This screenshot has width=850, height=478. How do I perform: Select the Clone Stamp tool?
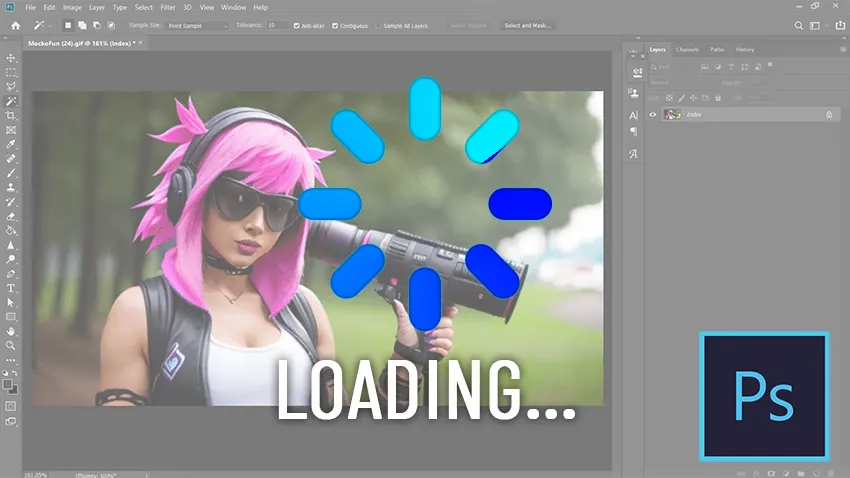coord(11,188)
